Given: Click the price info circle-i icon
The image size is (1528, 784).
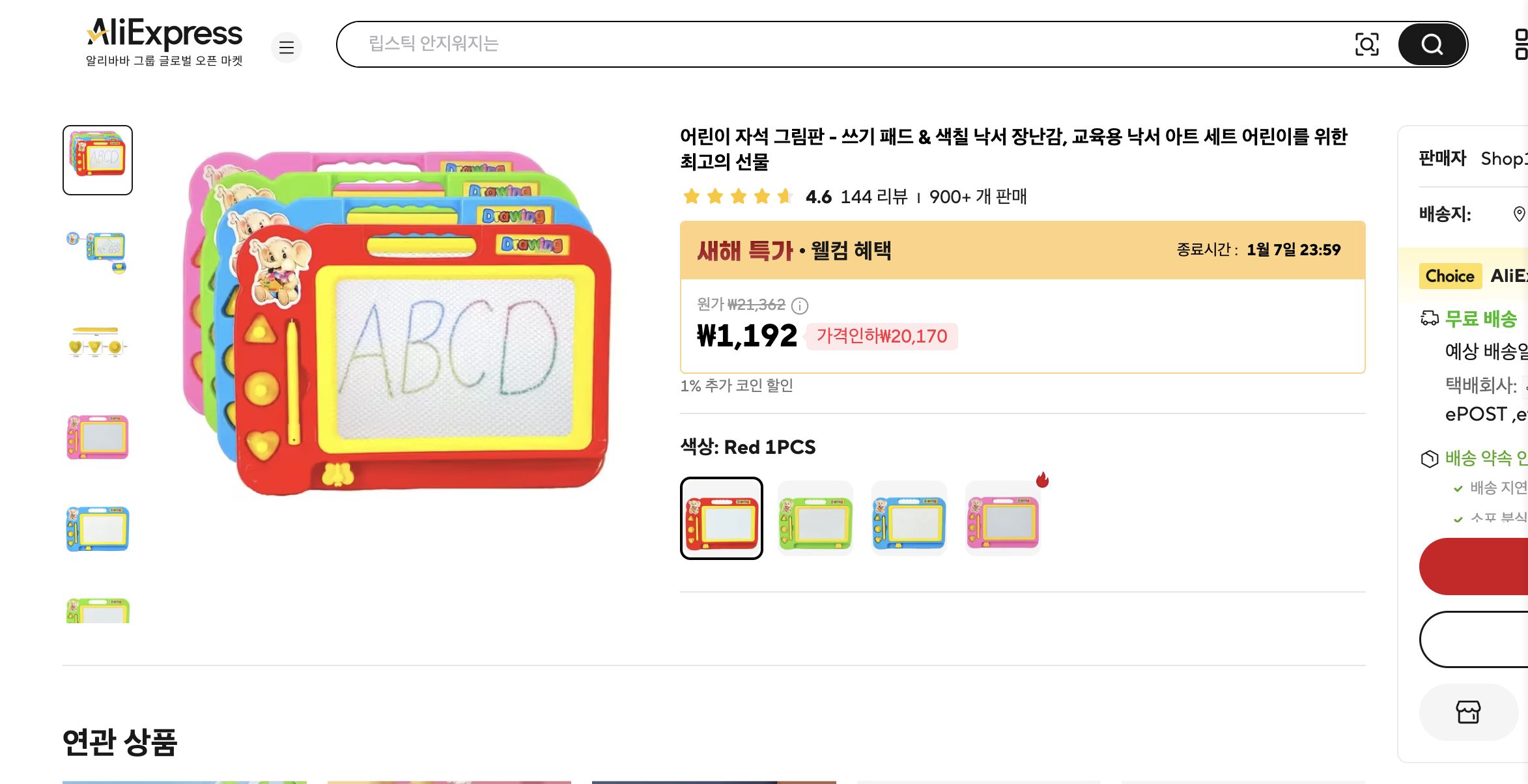Looking at the screenshot, I should pos(800,305).
